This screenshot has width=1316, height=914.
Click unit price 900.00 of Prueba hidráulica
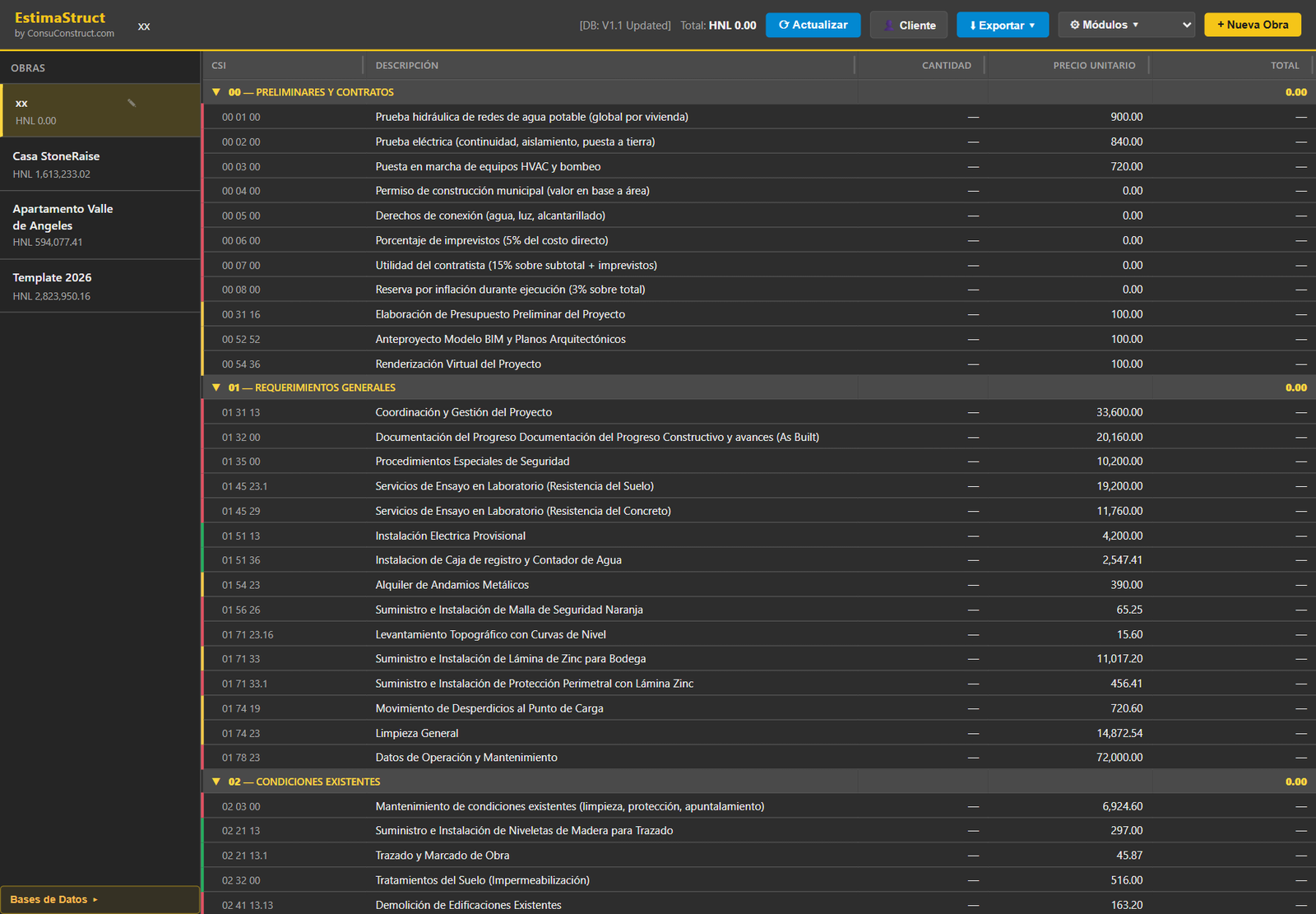[x=1126, y=117]
